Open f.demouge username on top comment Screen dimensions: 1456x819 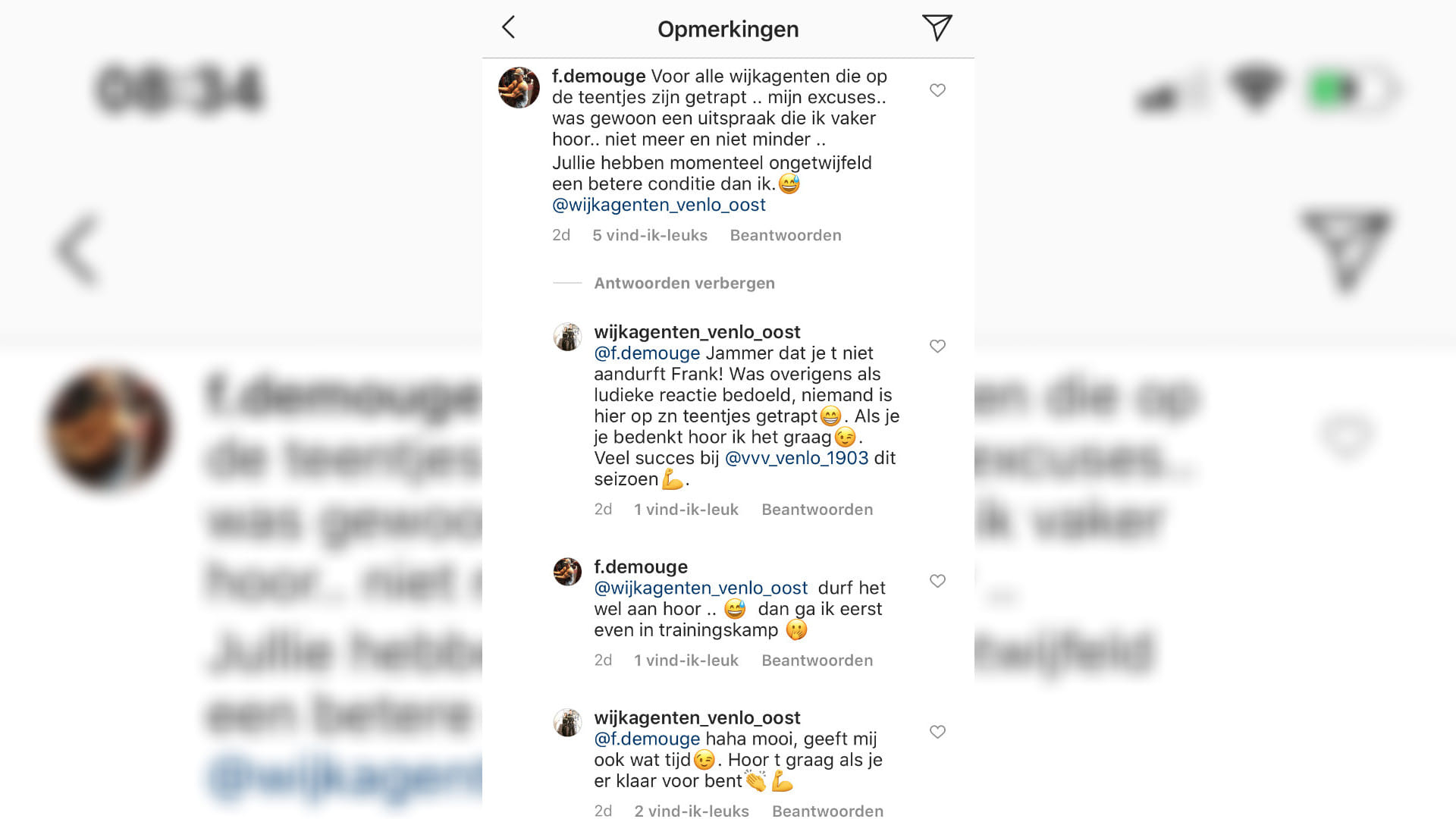(x=598, y=77)
